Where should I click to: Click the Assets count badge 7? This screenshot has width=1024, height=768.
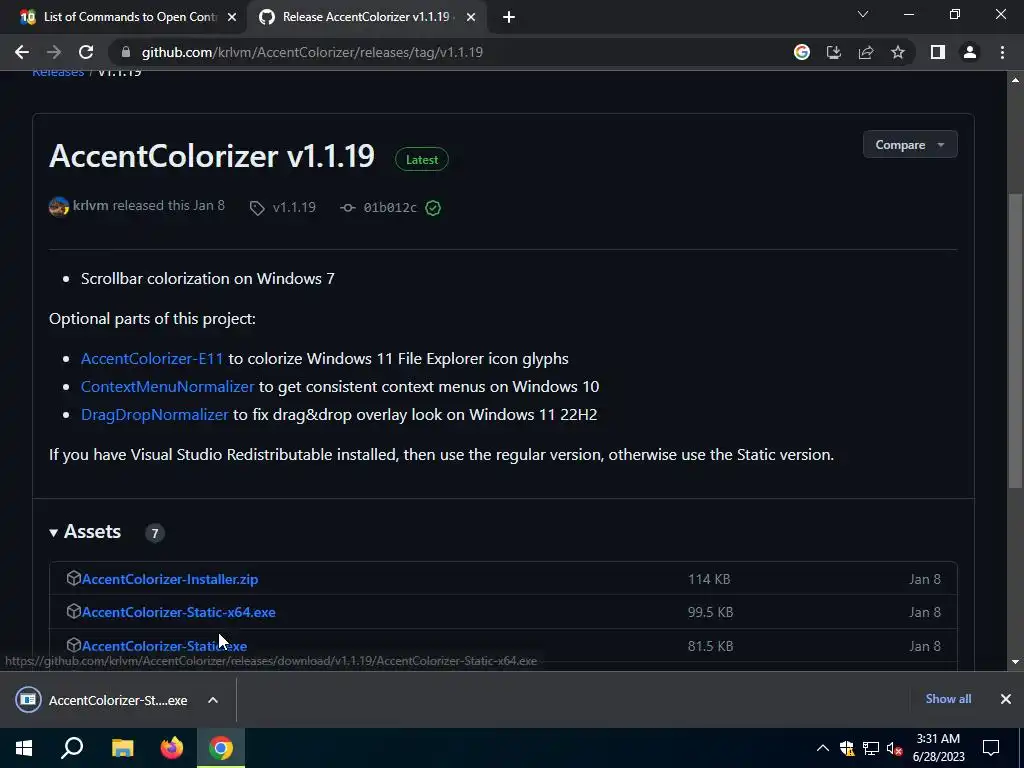[x=155, y=534]
